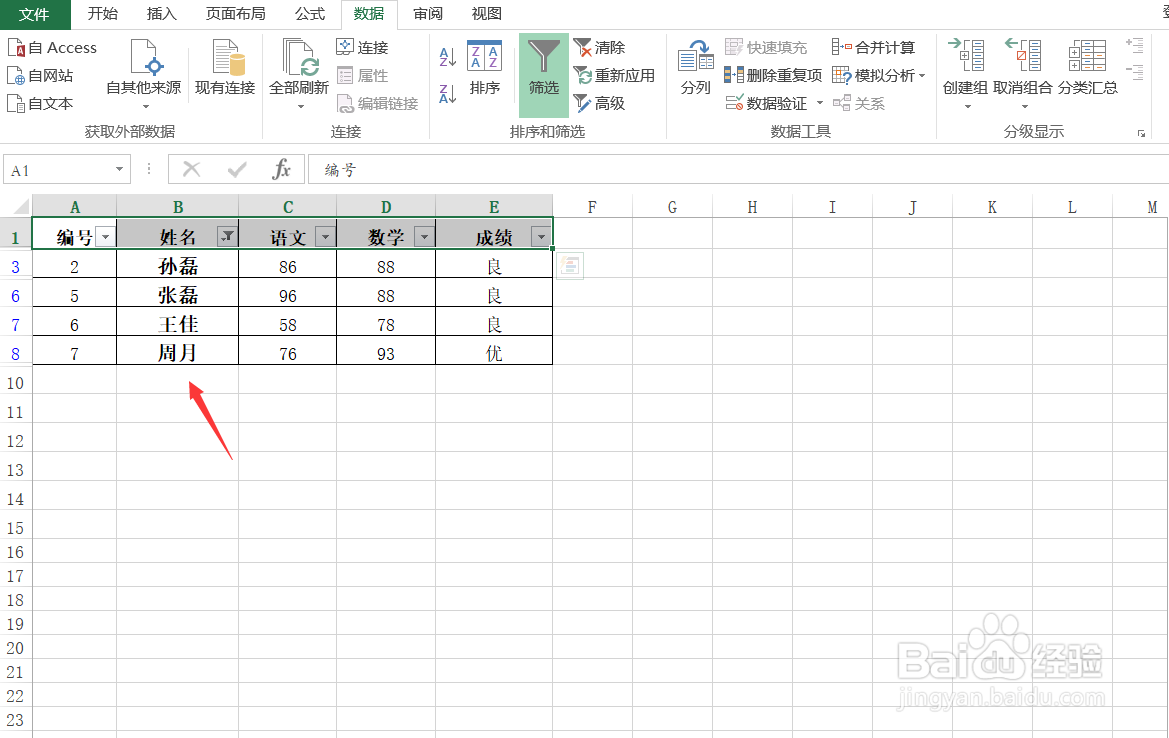Open the 数据验证 dropdown arrow

click(x=819, y=103)
